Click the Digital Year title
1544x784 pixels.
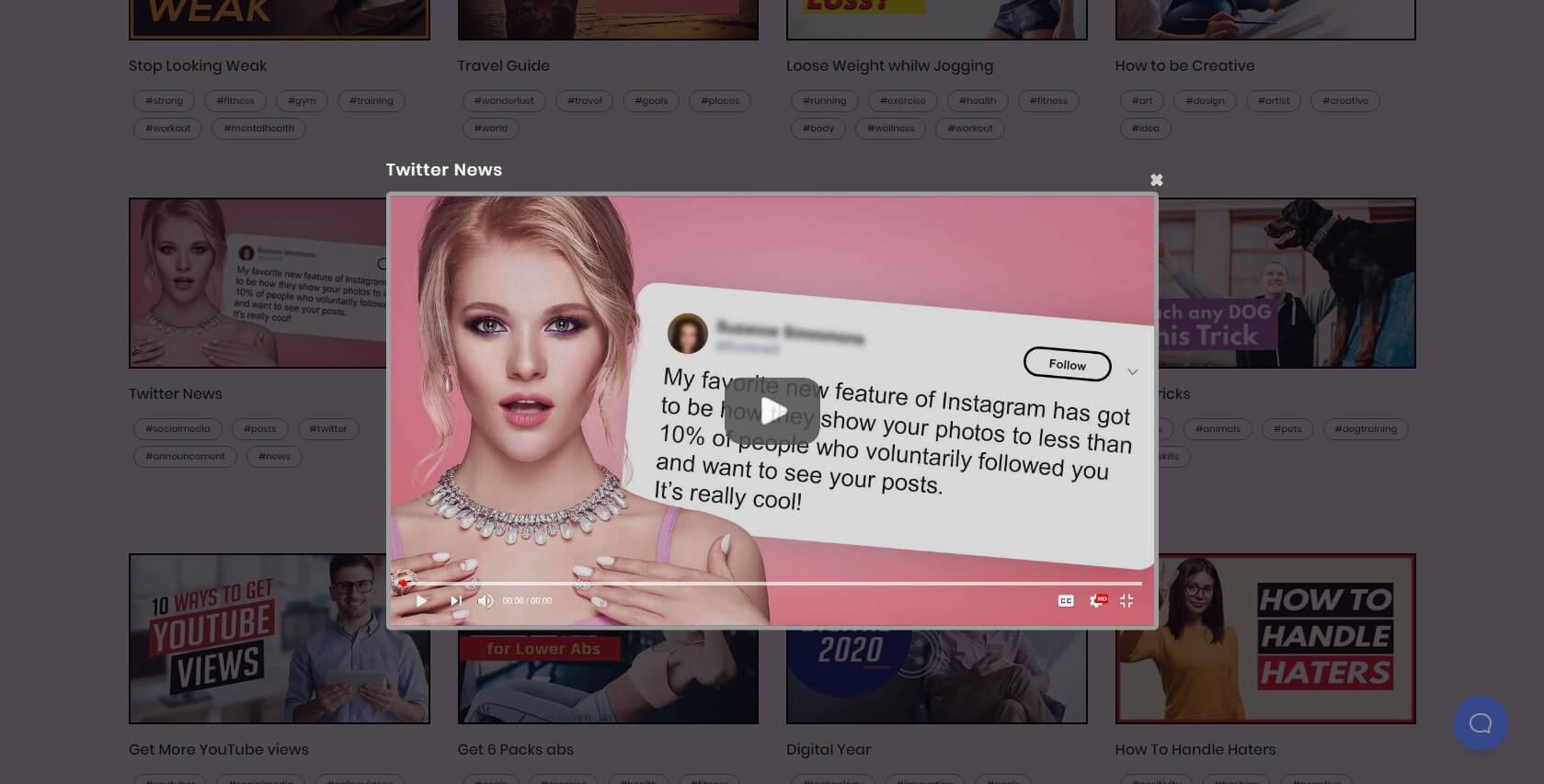coord(829,750)
